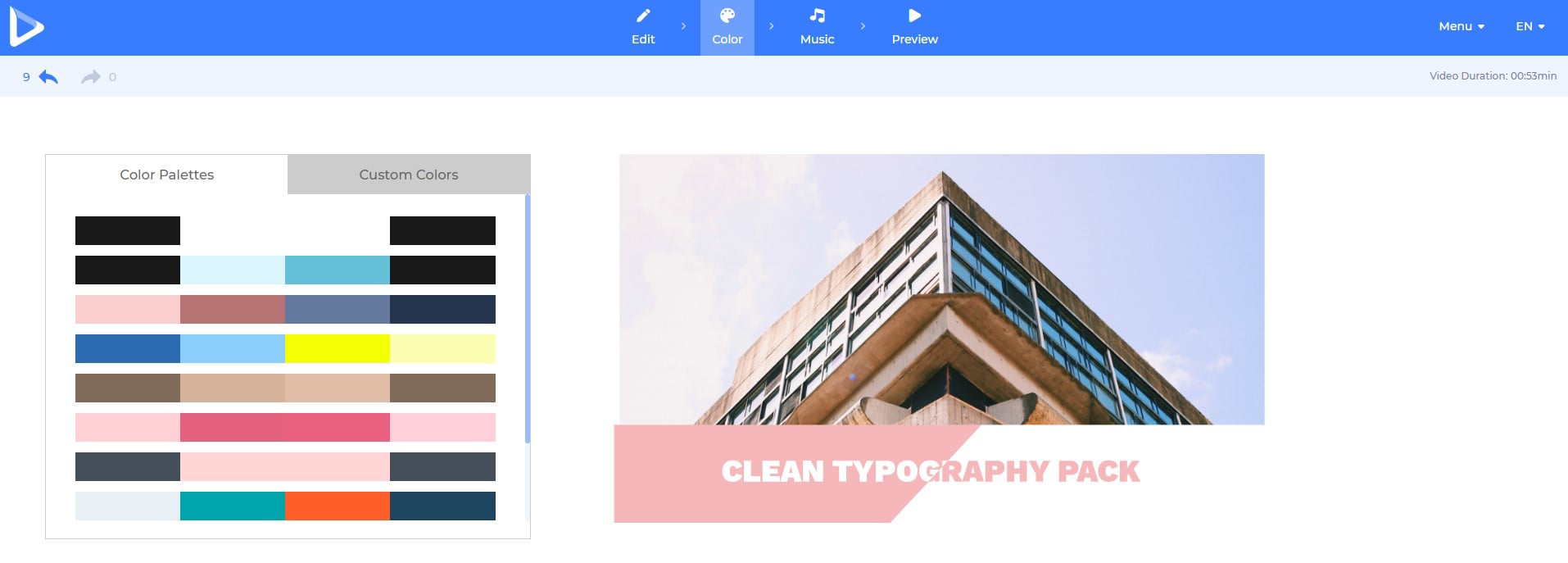
Task: Click the palette list scrollbar
Action: (527, 320)
